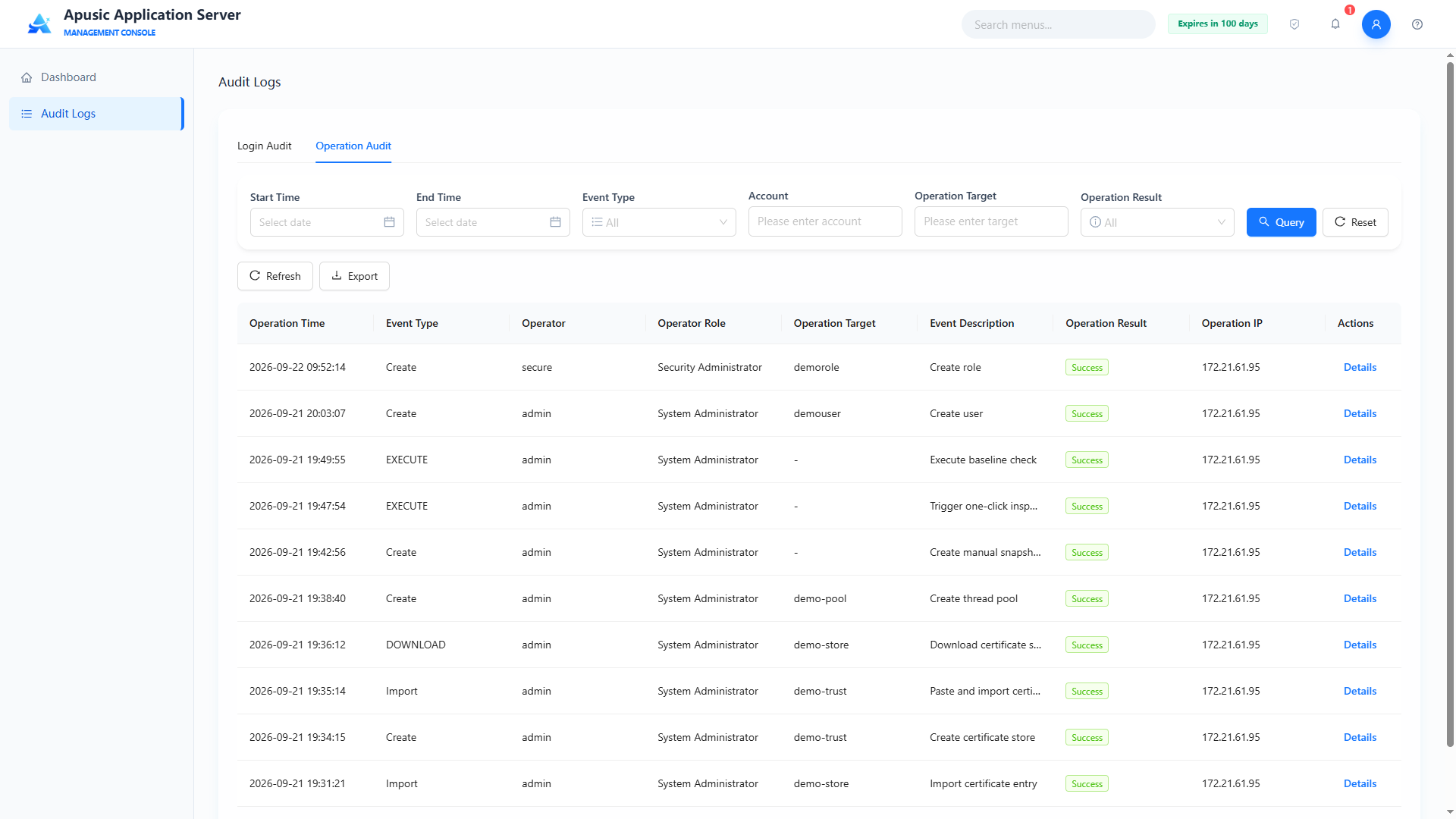Select the Operation Audit tab
Image resolution: width=1456 pixels, height=819 pixels.
tap(353, 146)
